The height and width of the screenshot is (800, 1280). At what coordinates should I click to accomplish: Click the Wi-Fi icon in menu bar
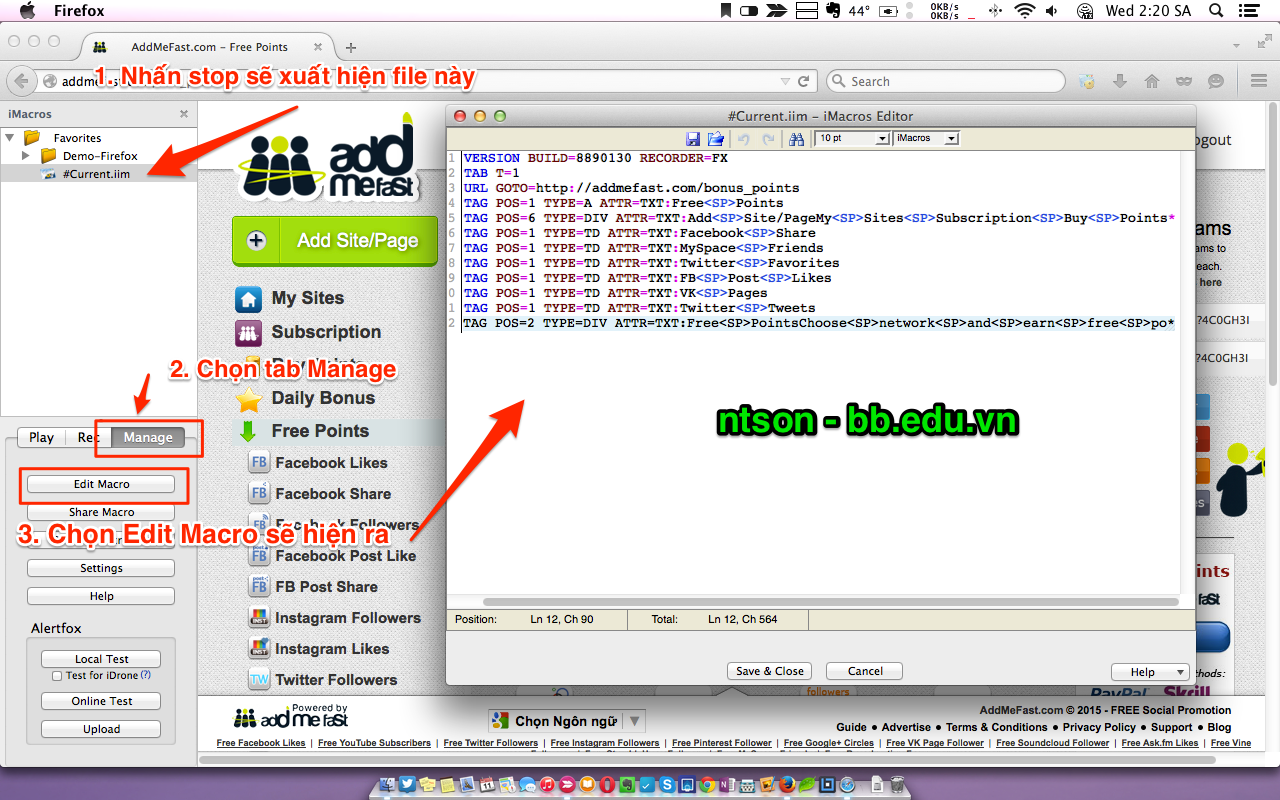1024,11
